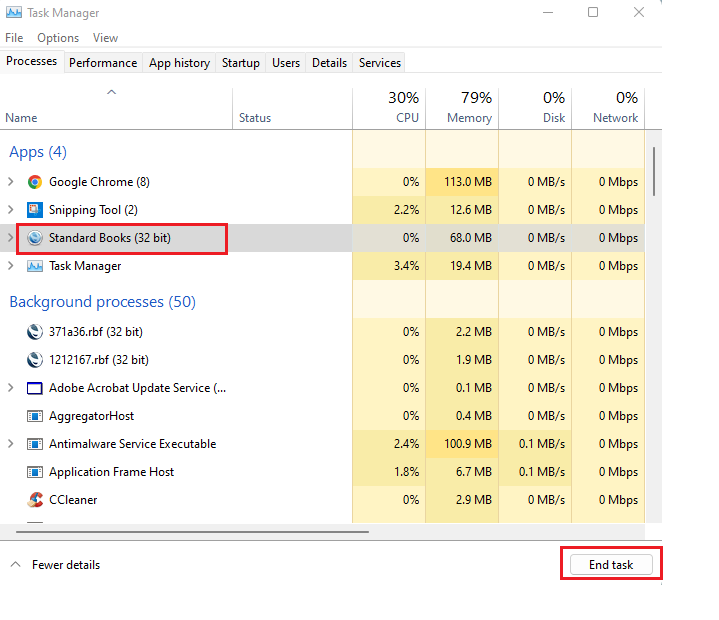The height and width of the screenshot is (620, 719).
Task: Open the Startup tab
Action: click(x=241, y=63)
